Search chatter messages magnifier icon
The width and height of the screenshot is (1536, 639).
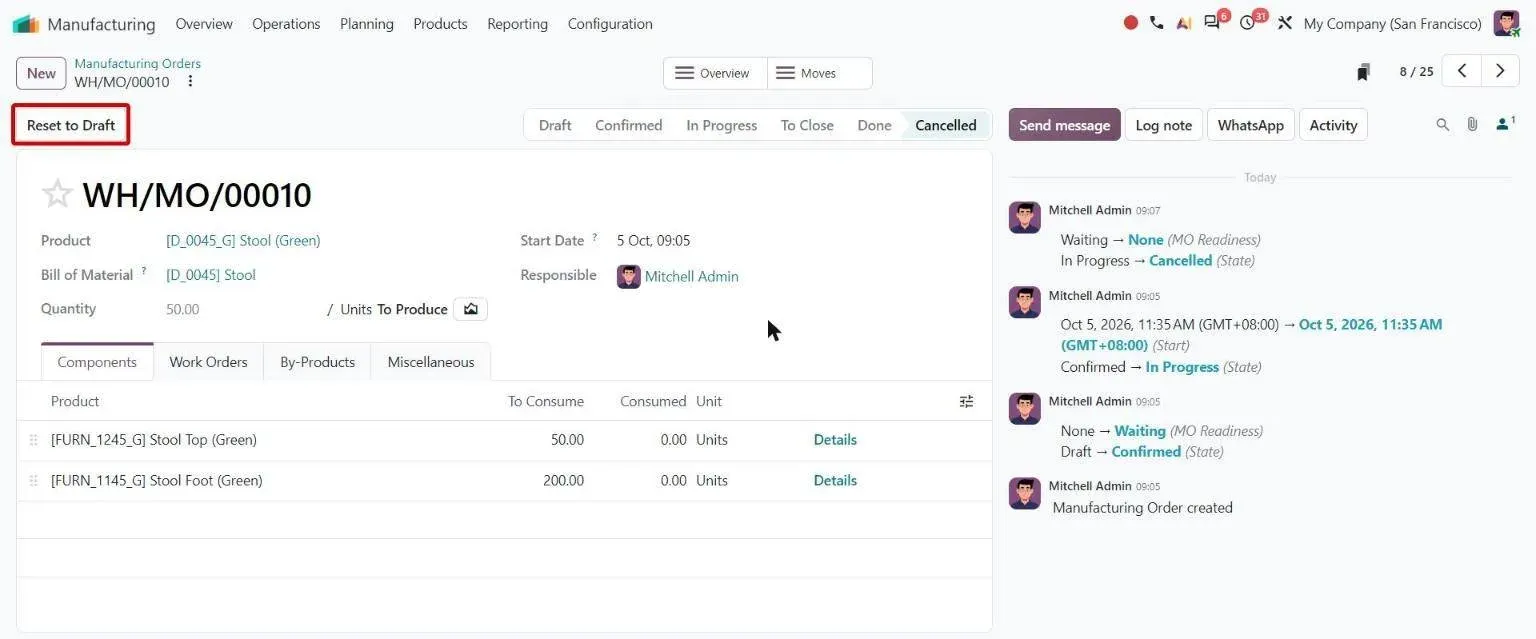click(1442, 125)
